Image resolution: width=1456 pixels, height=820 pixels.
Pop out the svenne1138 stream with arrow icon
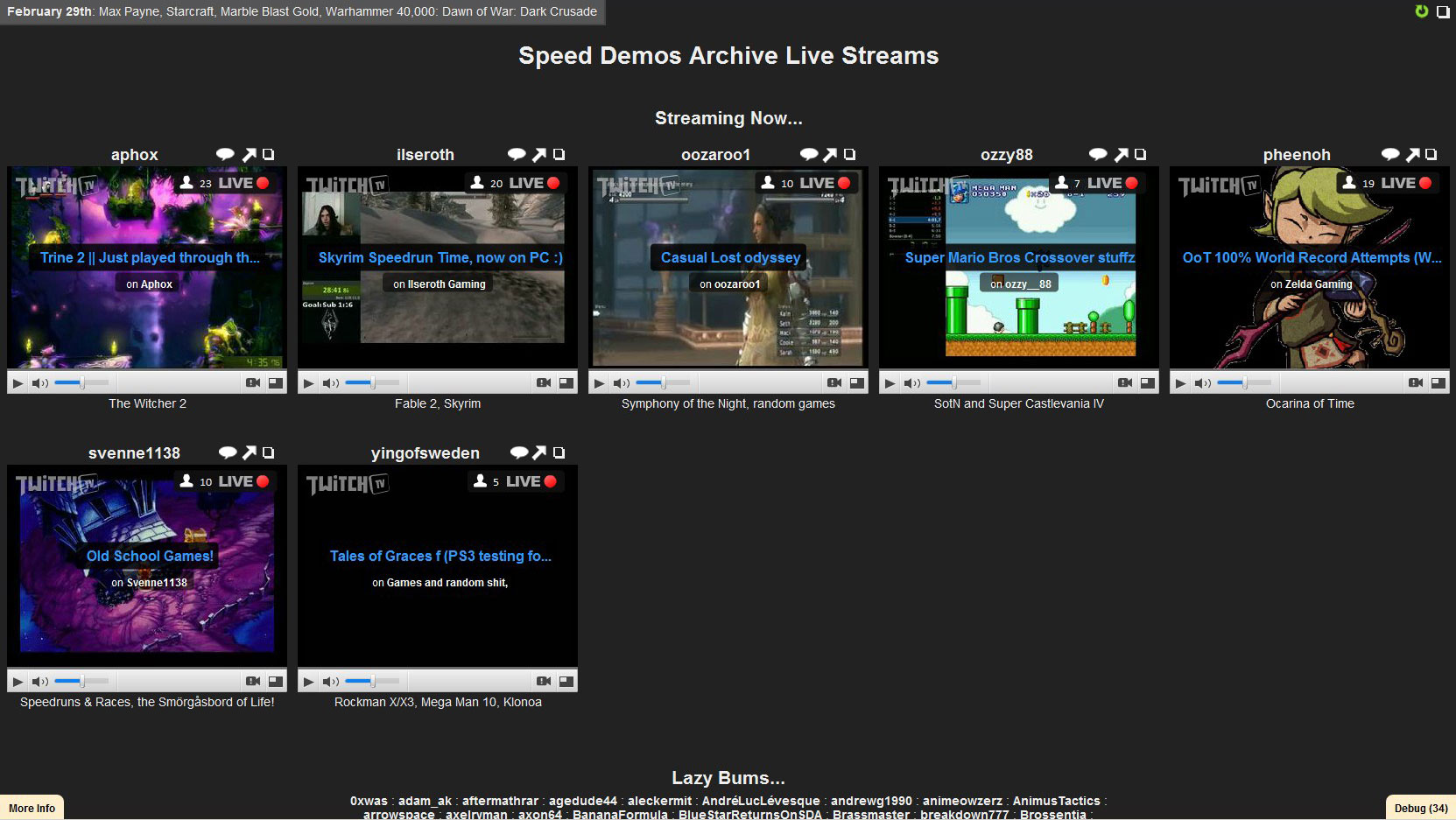tap(249, 453)
